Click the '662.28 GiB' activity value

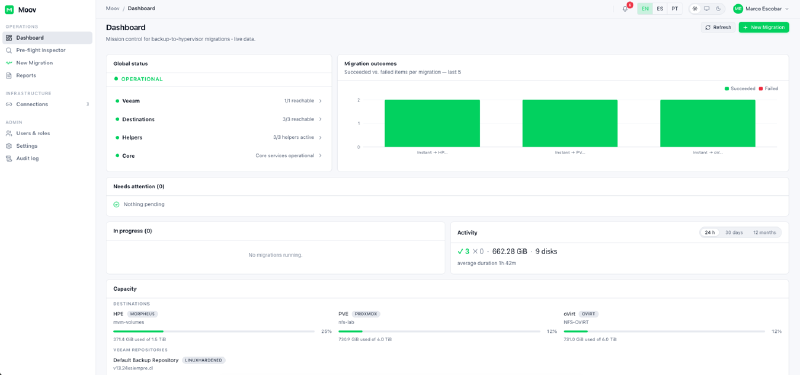510,252
